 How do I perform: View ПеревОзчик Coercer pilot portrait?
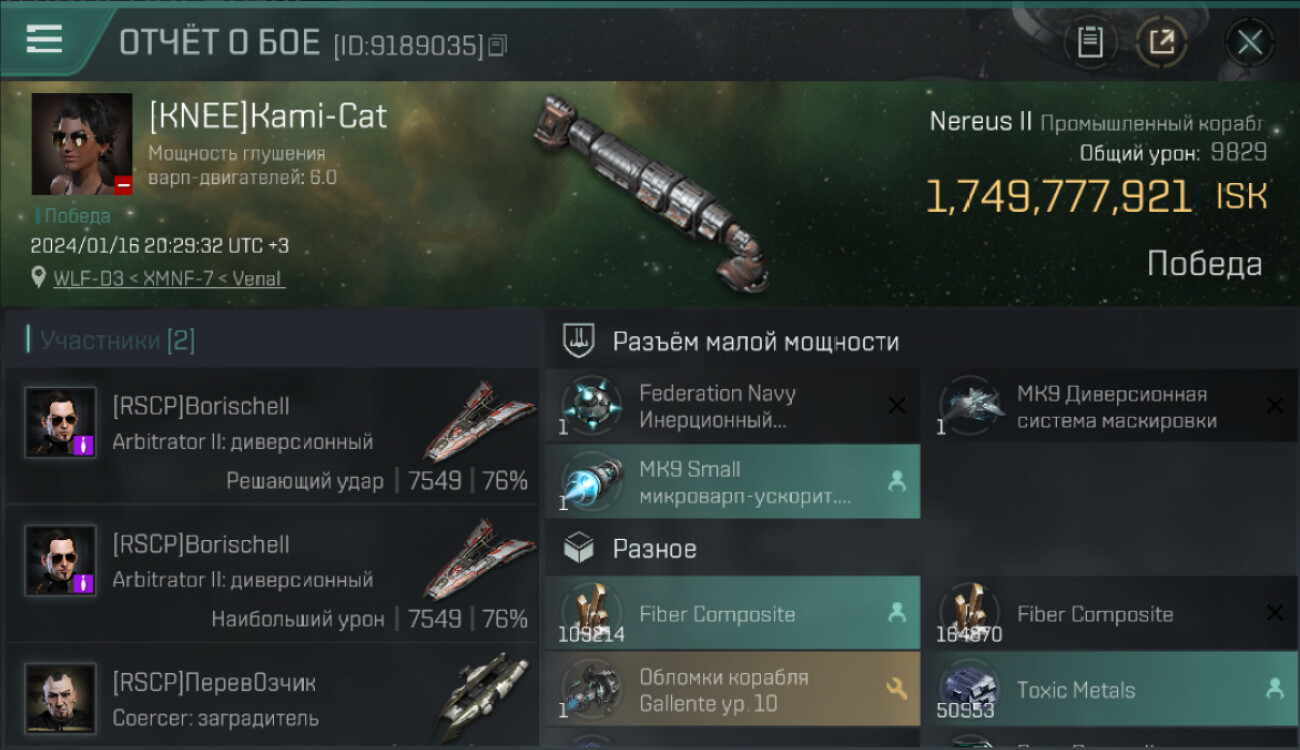click(x=61, y=699)
